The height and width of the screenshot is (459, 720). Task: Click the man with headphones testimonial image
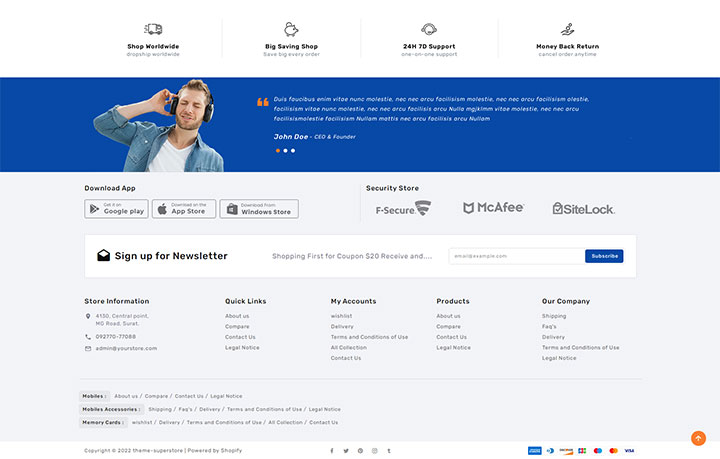point(159,125)
